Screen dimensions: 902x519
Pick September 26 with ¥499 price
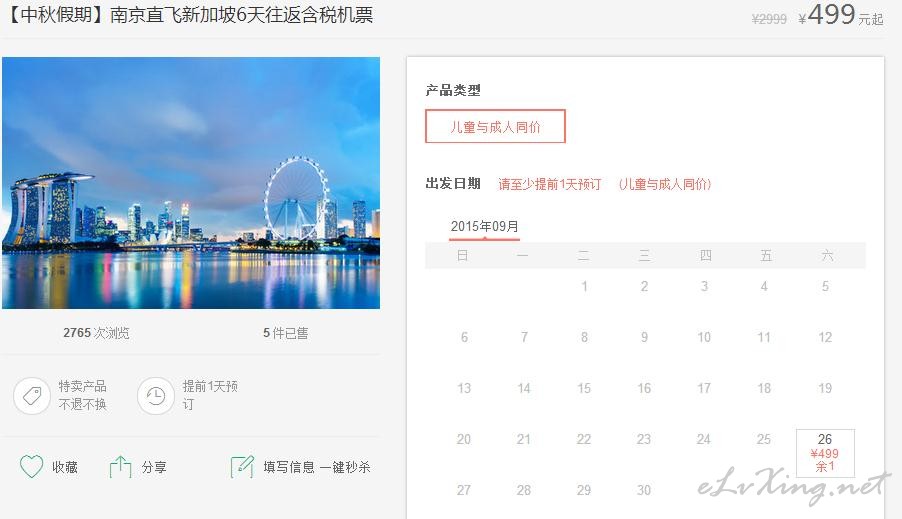coord(825,453)
